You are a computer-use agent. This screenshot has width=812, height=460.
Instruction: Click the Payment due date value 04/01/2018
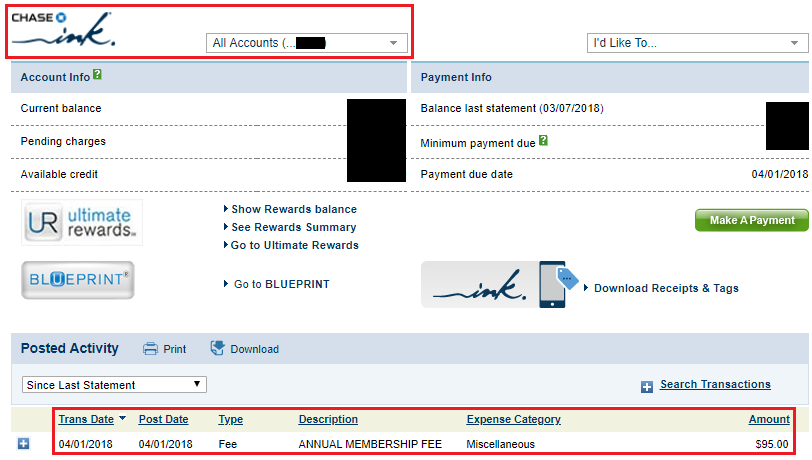pyautogui.click(x=780, y=175)
